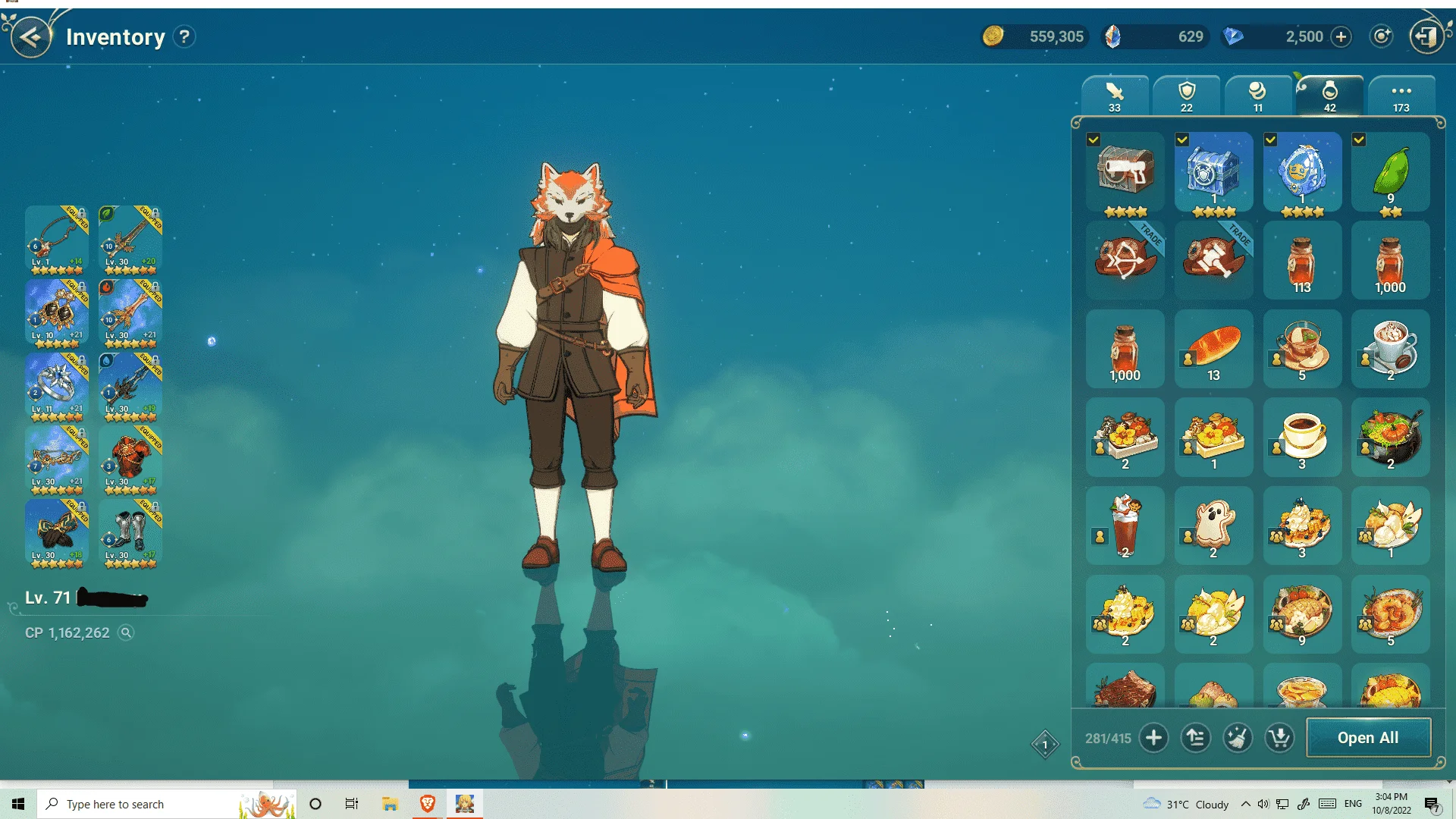1456x819 pixels.
Task: Select the equipped sword with +20
Action: click(x=130, y=240)
